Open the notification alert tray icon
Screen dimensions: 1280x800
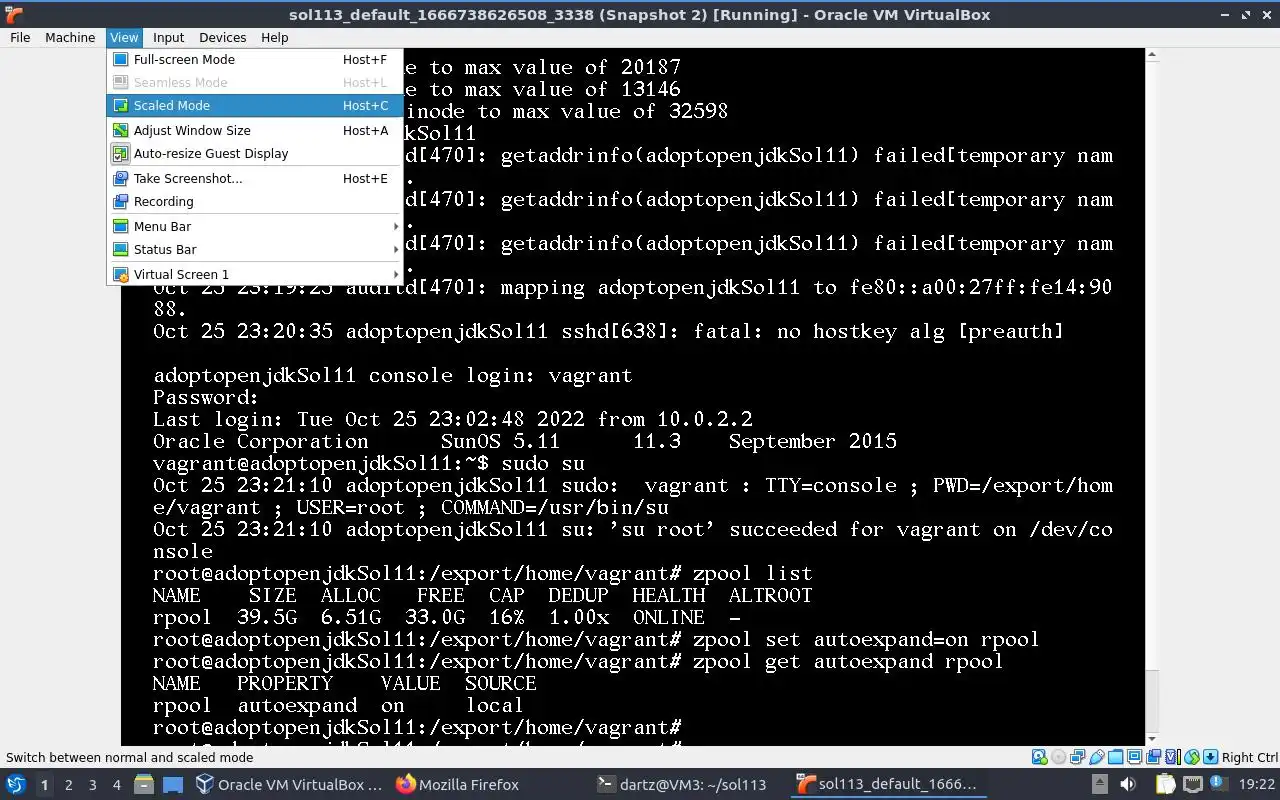click(x=1218, y=784)
